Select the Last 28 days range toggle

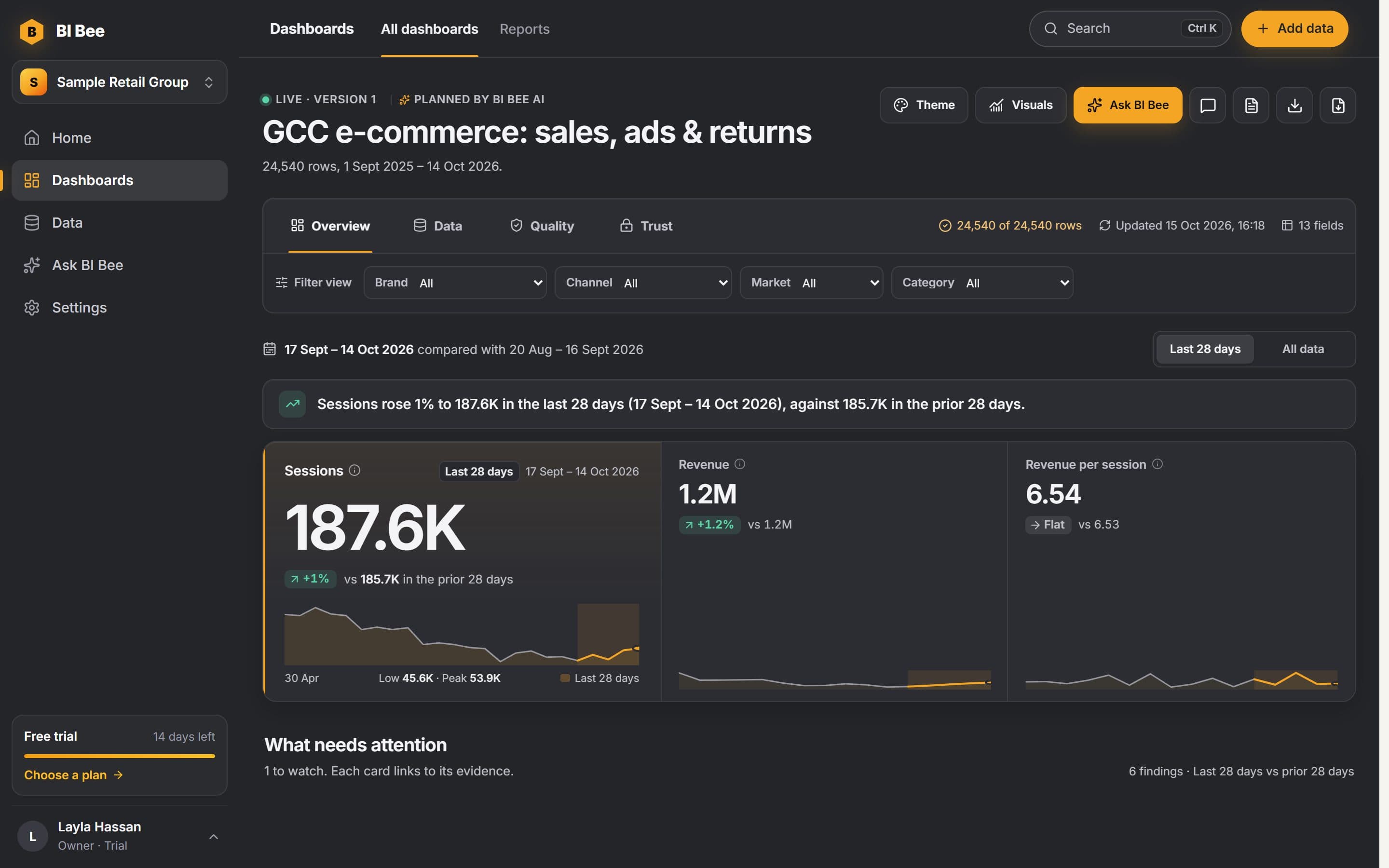pyautogui.click(x=1205, y=349)
